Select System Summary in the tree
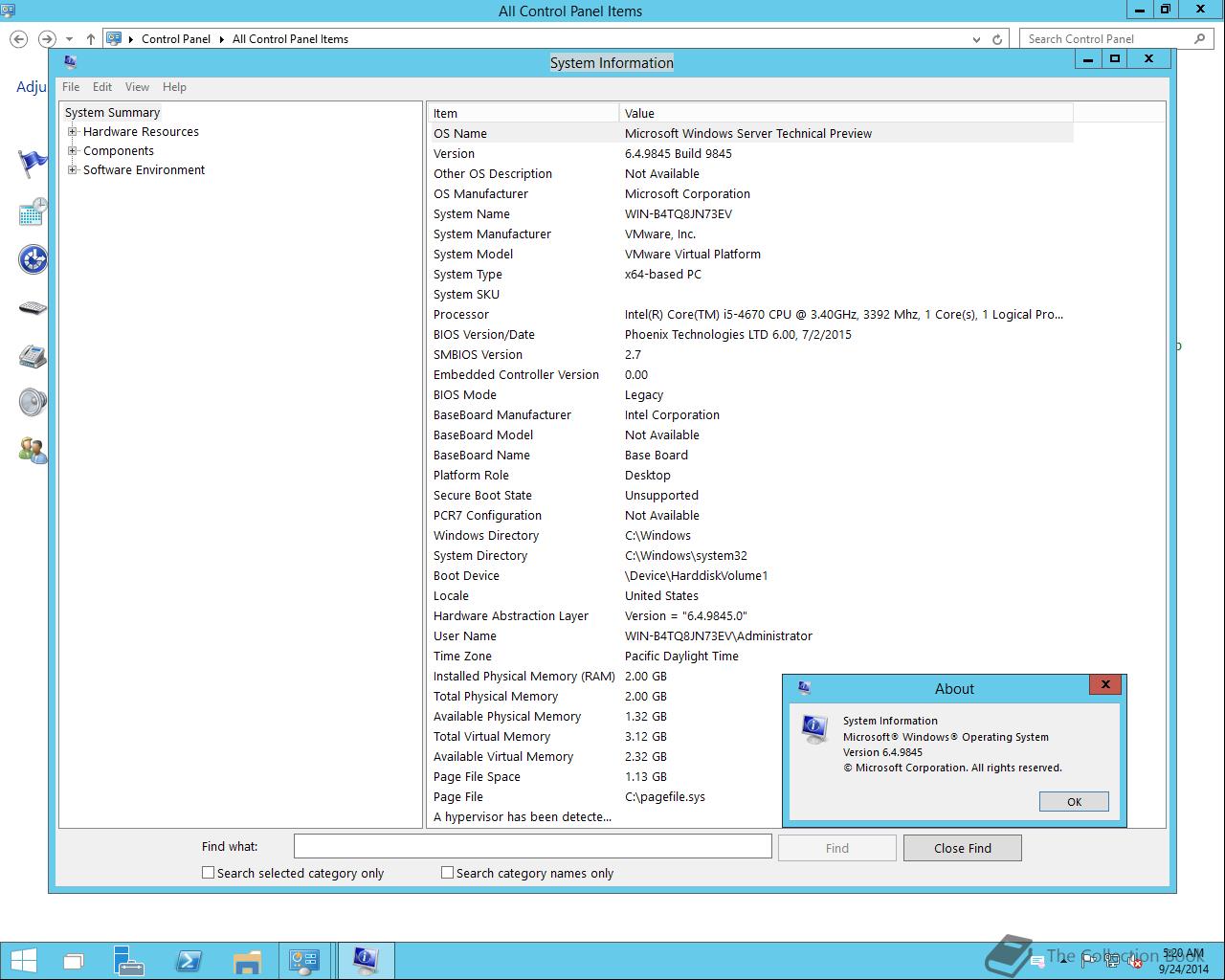This screenshot has height=980, width=1225. pyautogui.click(x=113, y=113)
